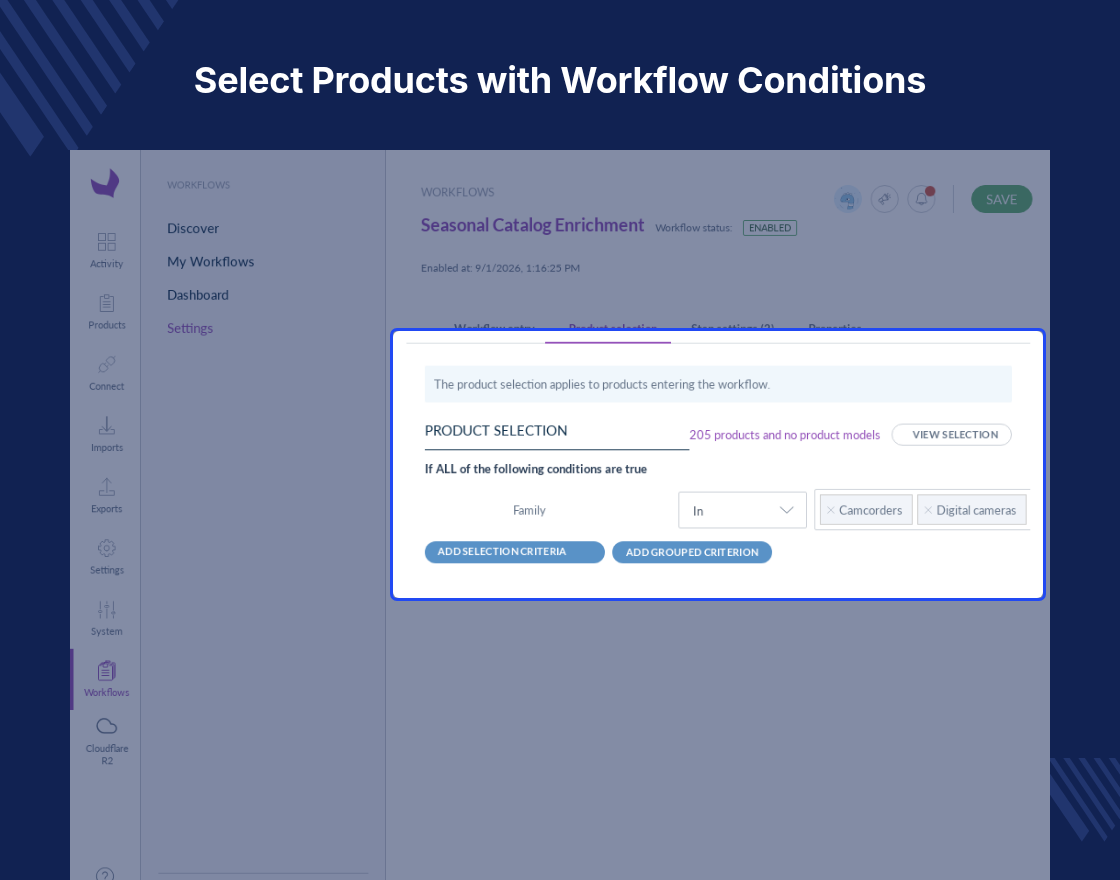The image size is (1120, 880).
Task: Open Discover in the Workflows menu
Action: pos(193,229)
